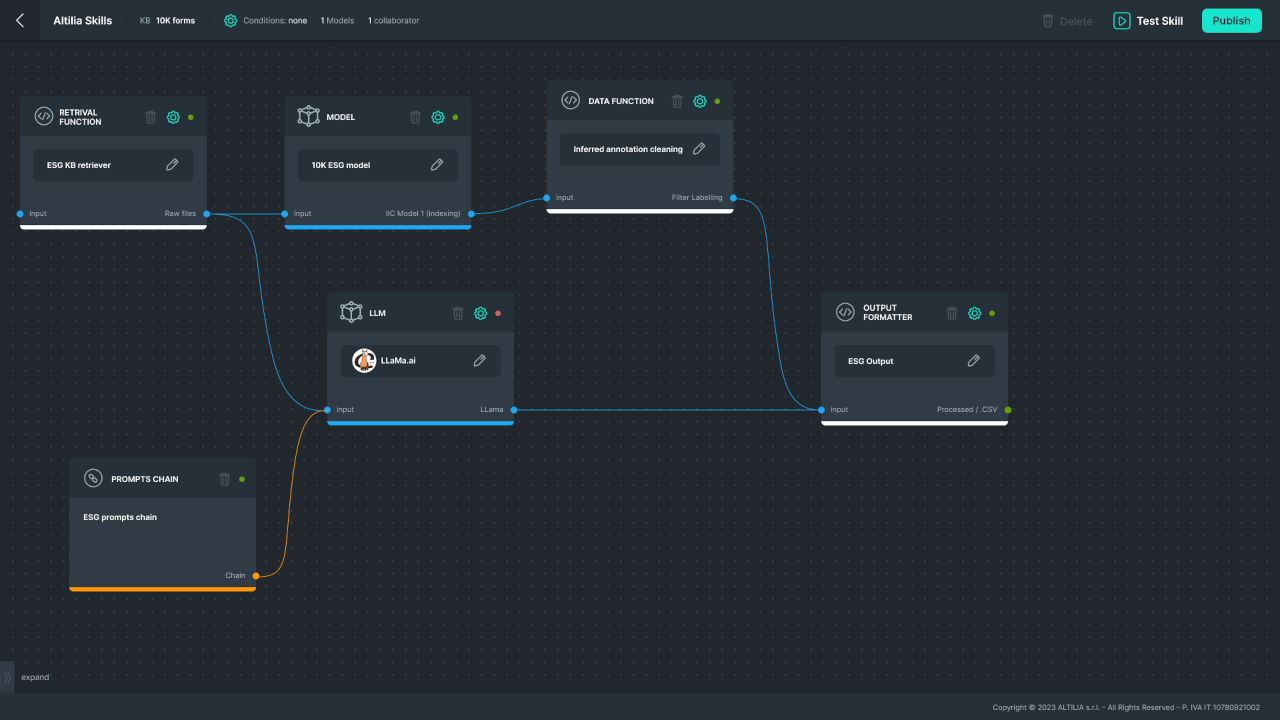Delete the Retrieval Function node
1280x720 pixels.
click(151, 117)
